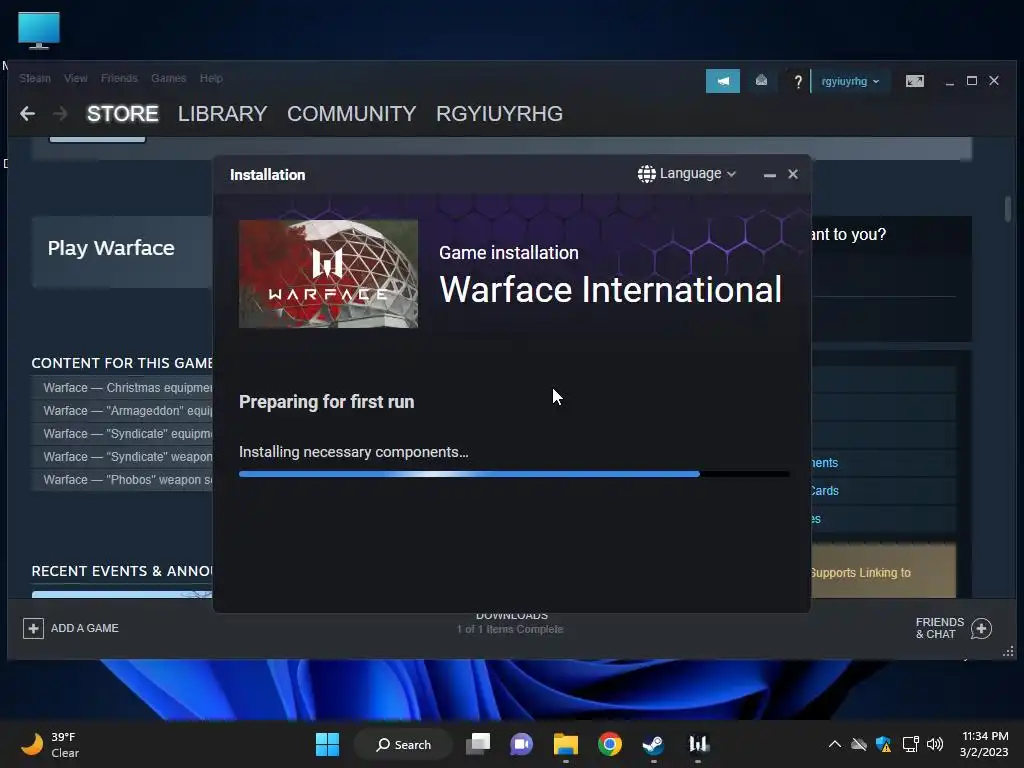The width and height of the screenshot is (1024, 768).
Task: Open the desktop monitor shortcut icon
Action: point(39,30)
